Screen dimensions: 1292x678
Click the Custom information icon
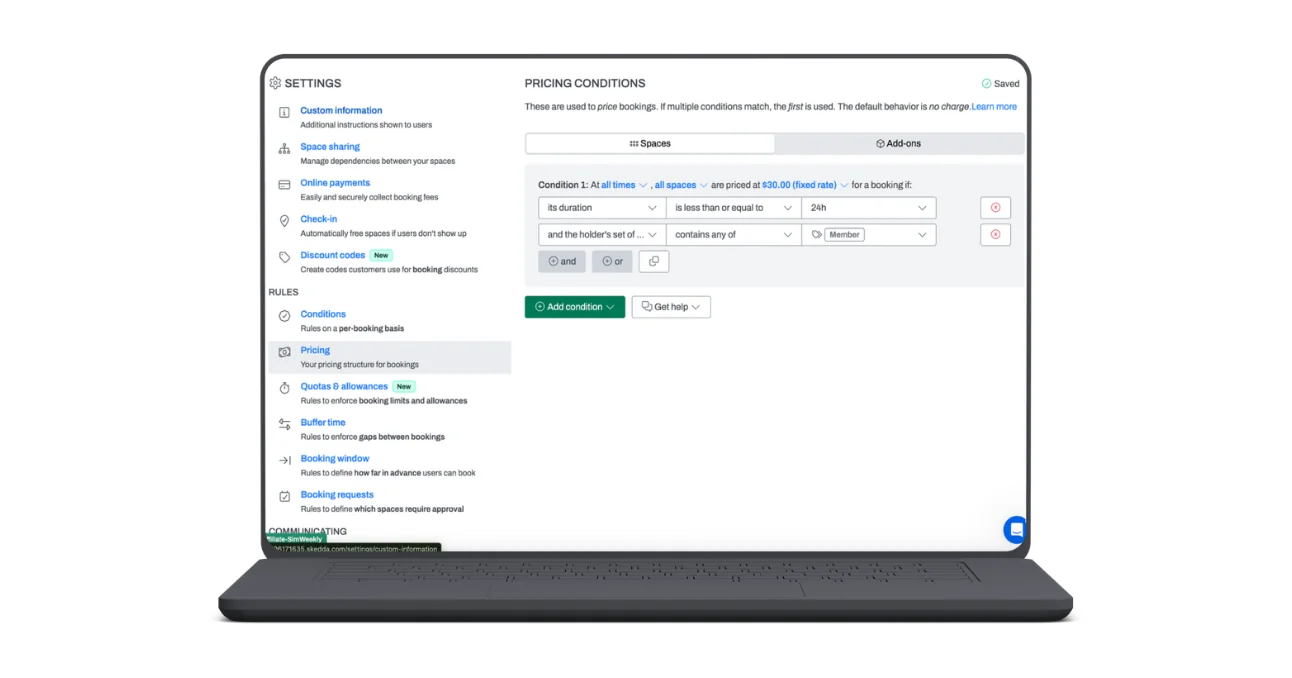[x=284, y=112]
